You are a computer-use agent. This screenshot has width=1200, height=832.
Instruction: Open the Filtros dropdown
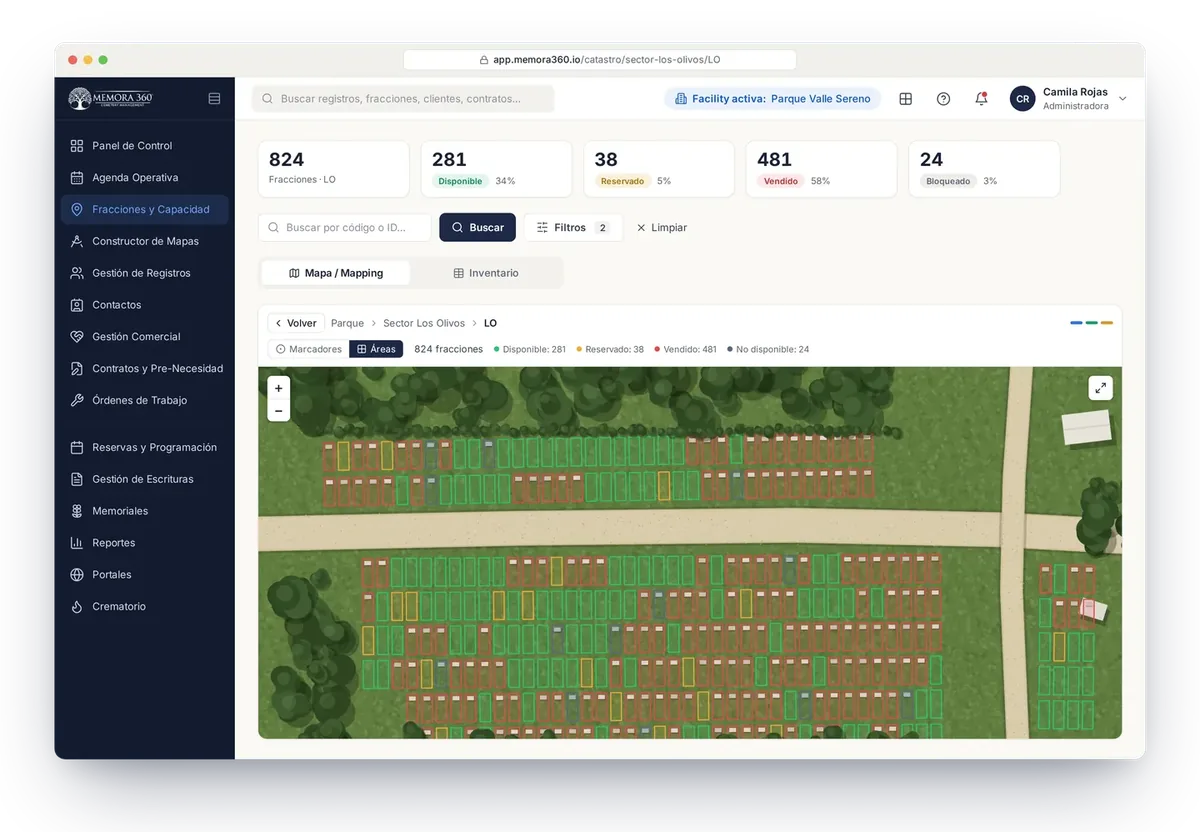(573, 228)
